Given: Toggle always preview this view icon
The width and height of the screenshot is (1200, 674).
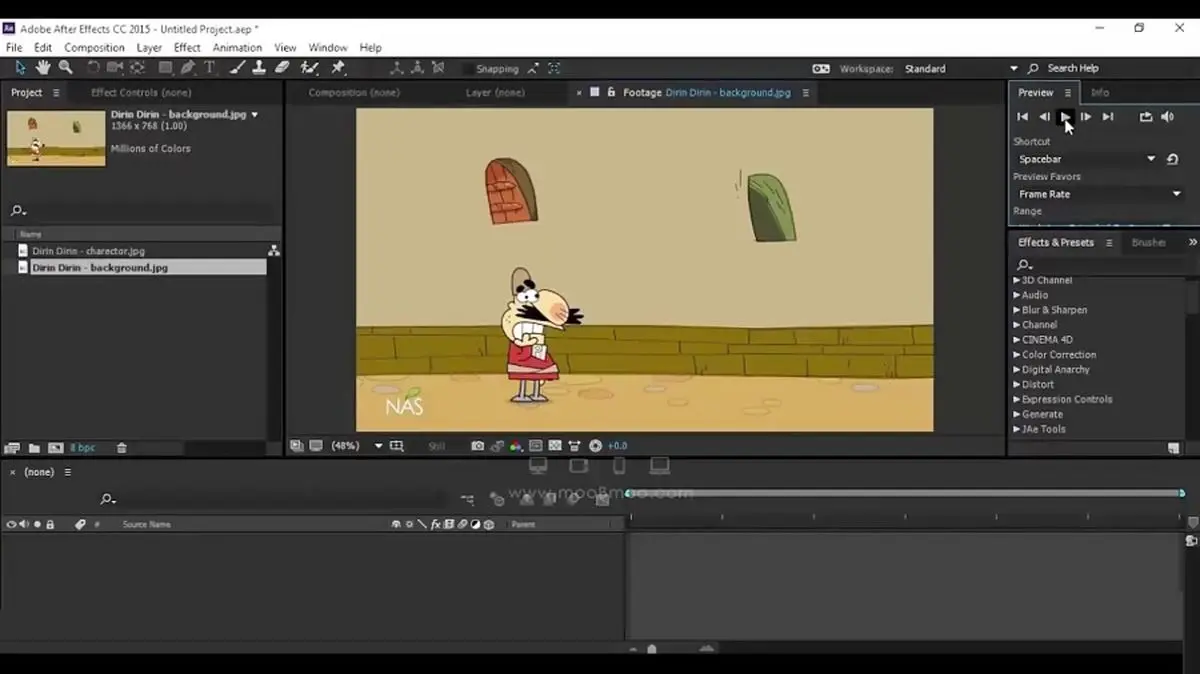Looking at the screenshot, I should [x=296, y=446].
